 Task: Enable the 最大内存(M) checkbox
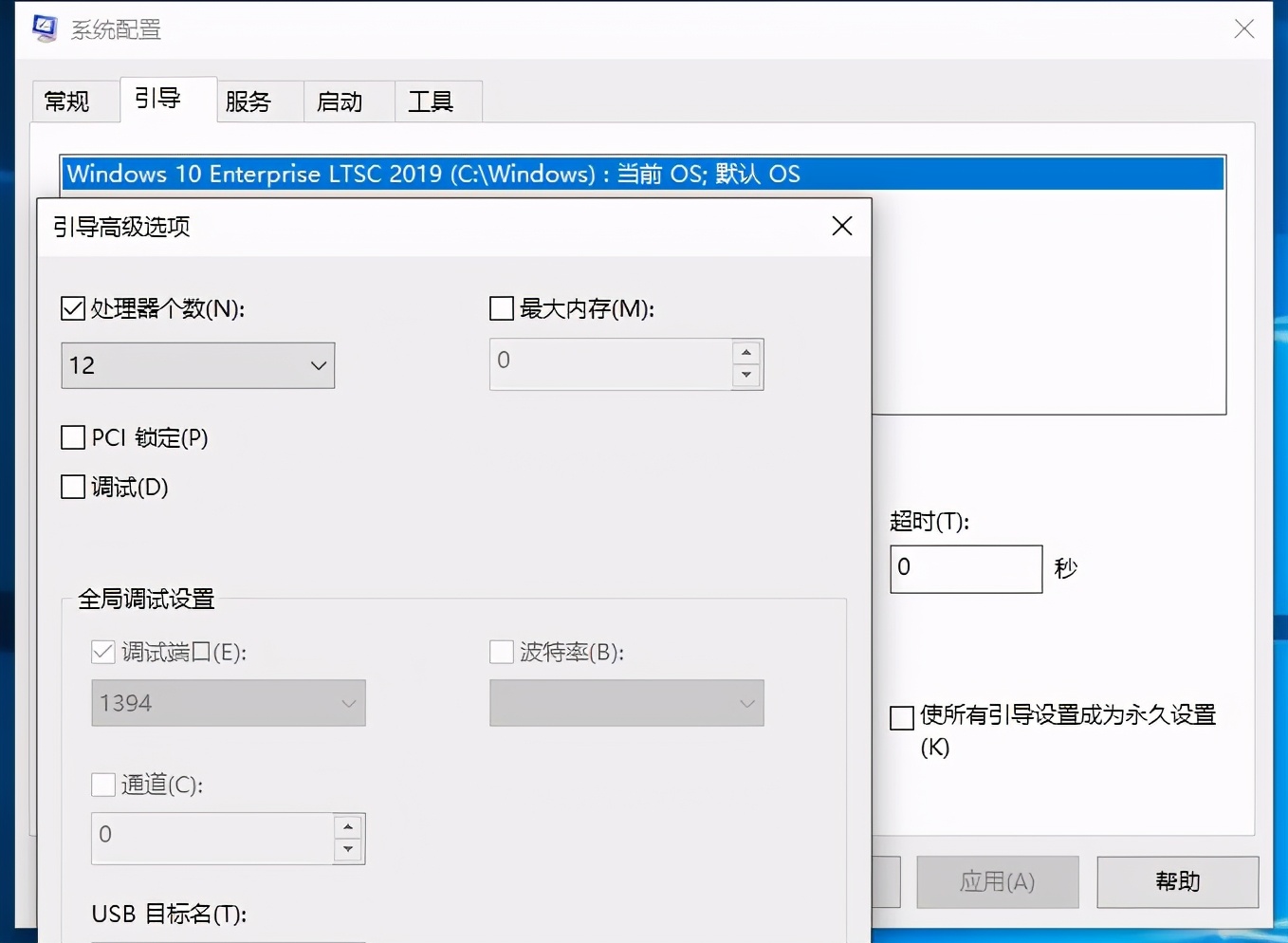click(501, 307)
